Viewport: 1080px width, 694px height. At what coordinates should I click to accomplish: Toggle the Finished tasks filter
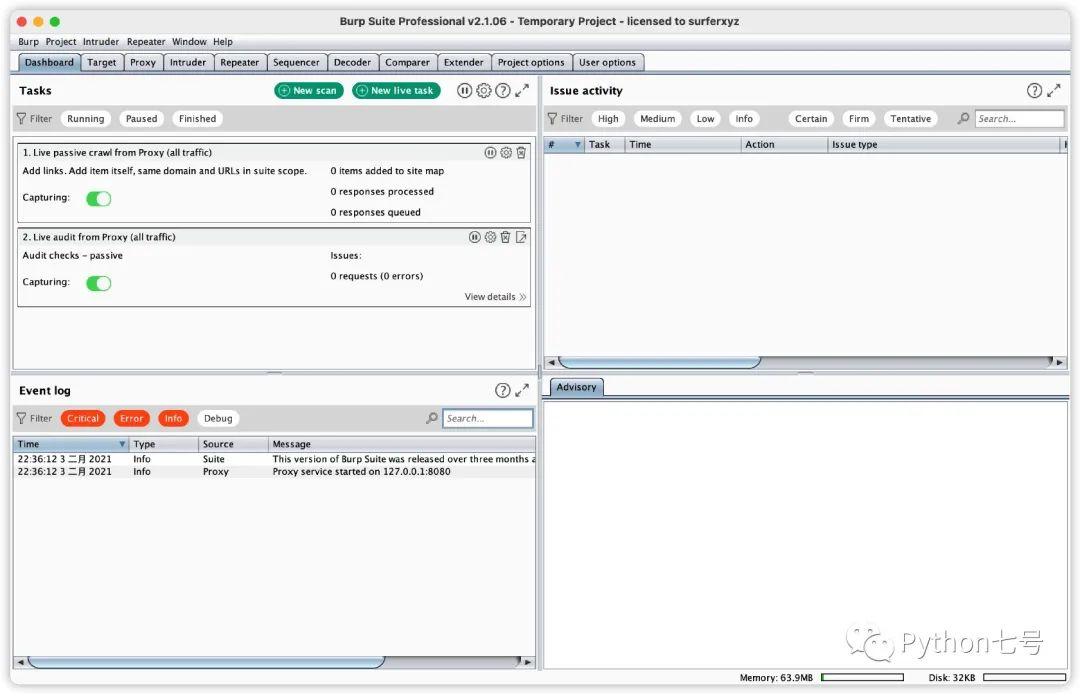[197, 118]
